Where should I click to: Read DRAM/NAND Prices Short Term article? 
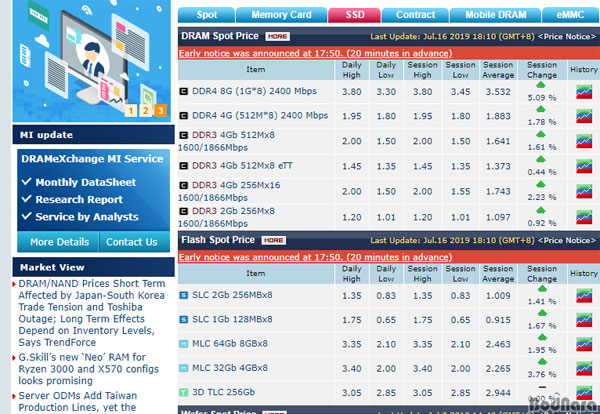(x=92, y=313)
